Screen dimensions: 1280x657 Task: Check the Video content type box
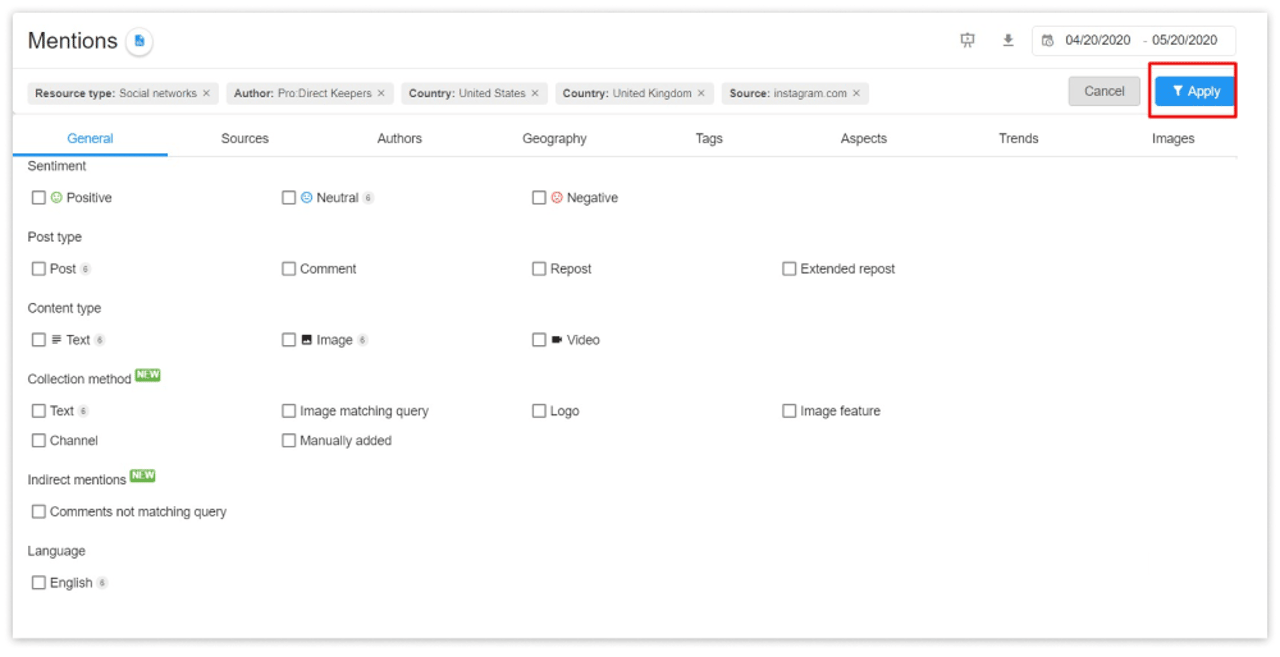539,340
